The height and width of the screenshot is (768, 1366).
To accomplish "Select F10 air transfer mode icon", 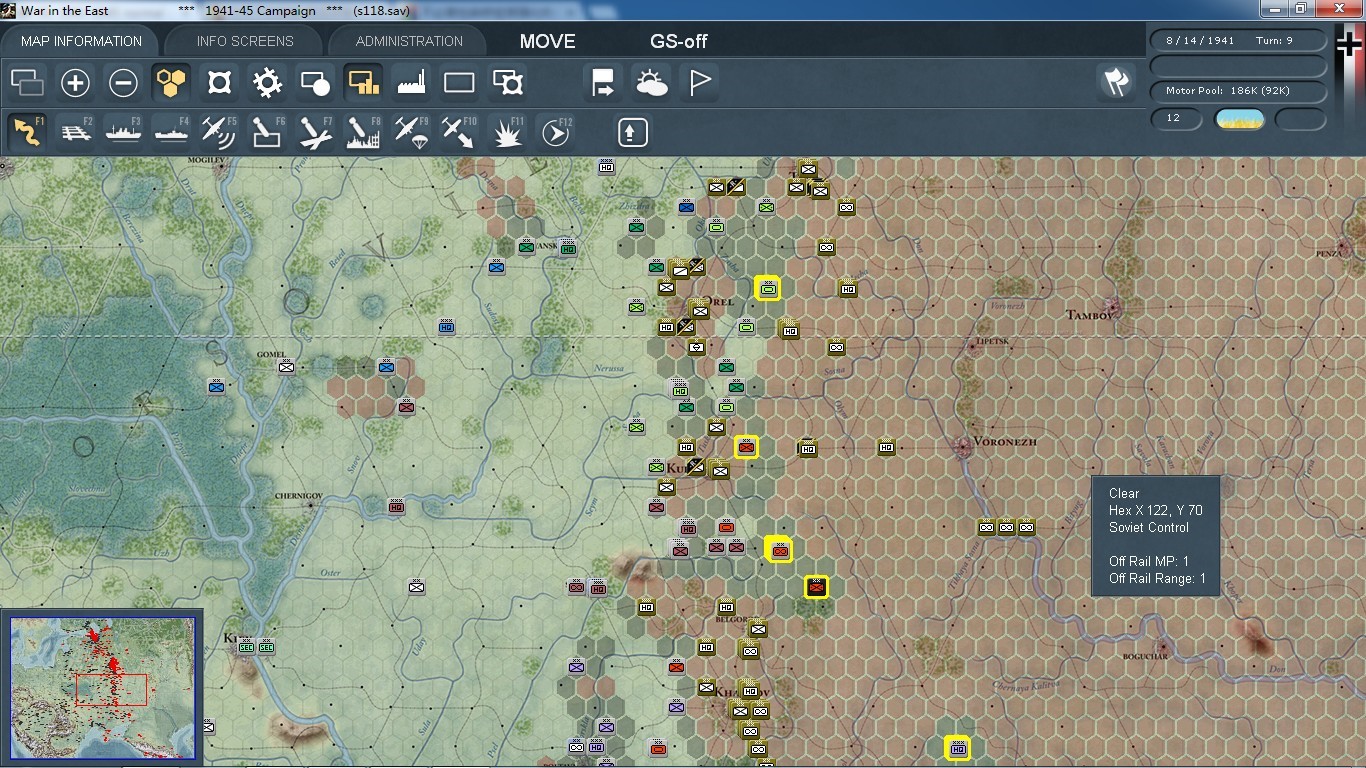I will 459,132.
